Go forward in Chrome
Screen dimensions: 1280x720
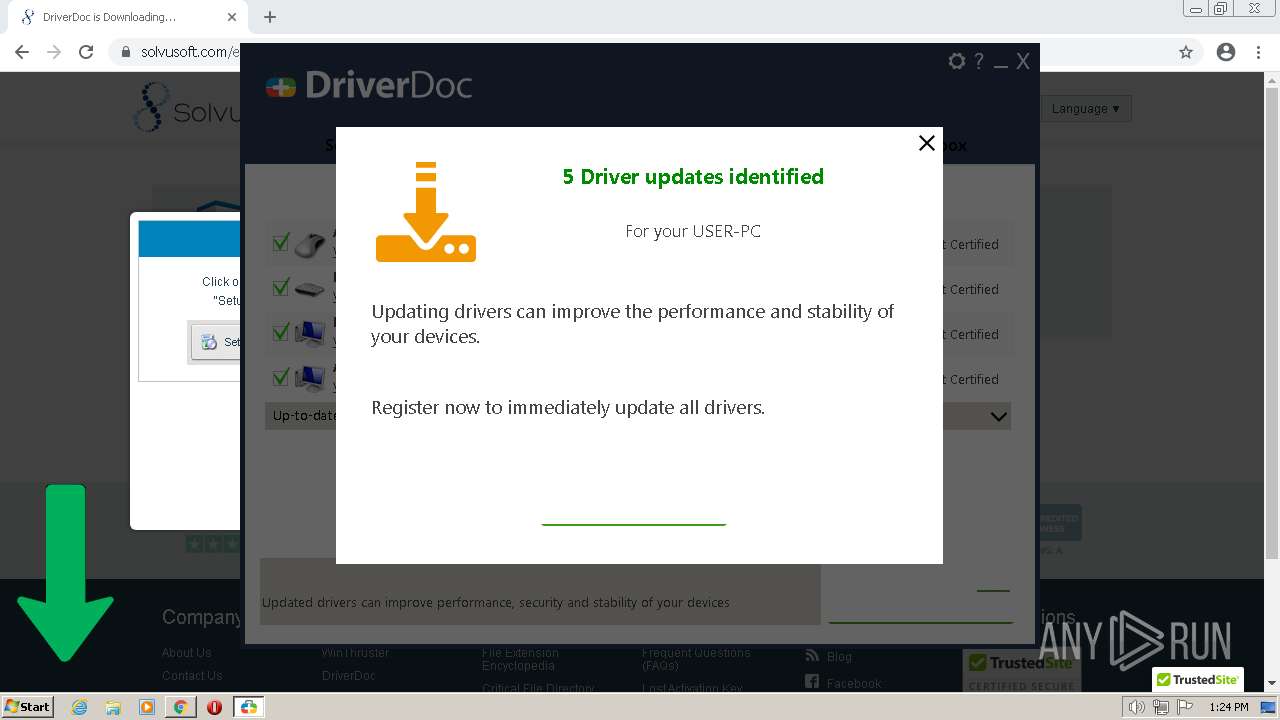[54, 52]
